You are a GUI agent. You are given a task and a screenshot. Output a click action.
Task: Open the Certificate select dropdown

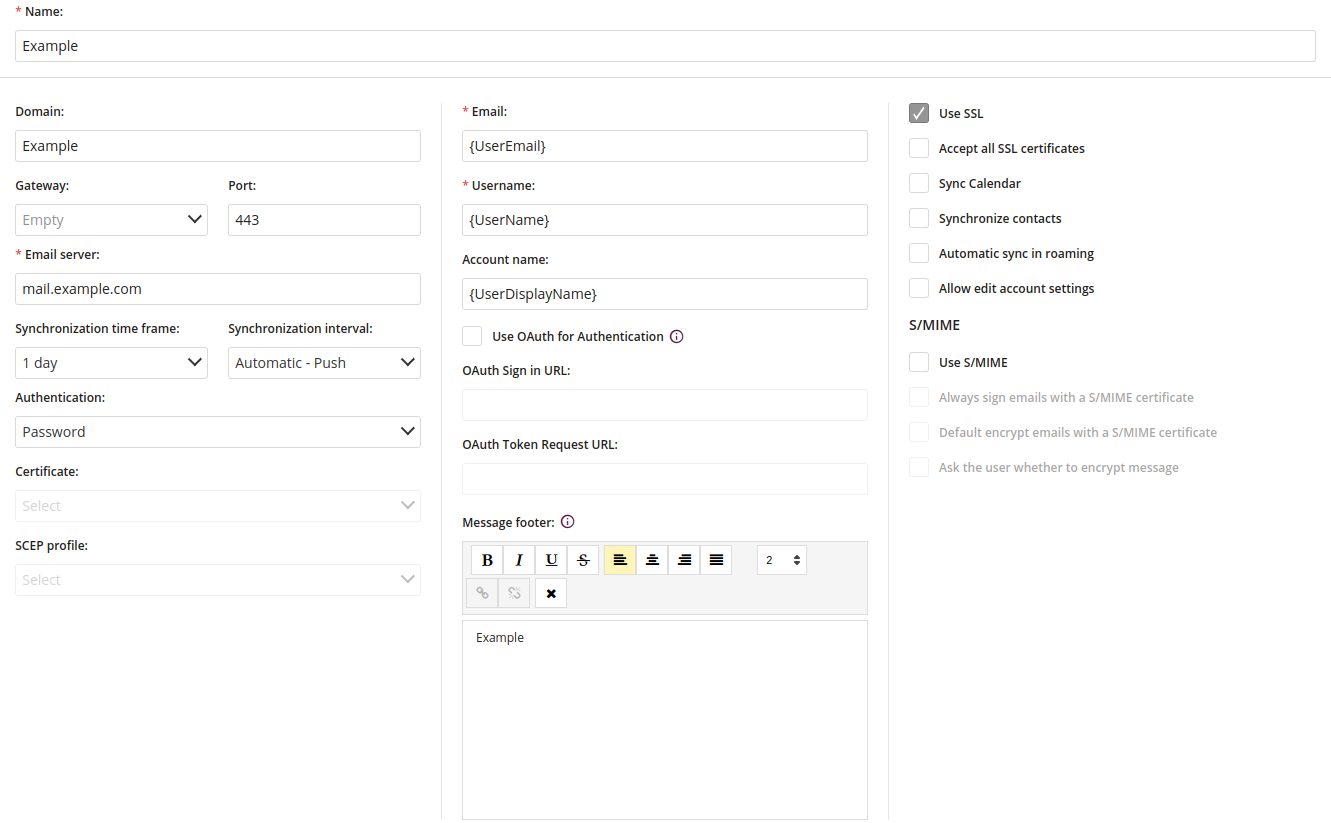(218, 506)
